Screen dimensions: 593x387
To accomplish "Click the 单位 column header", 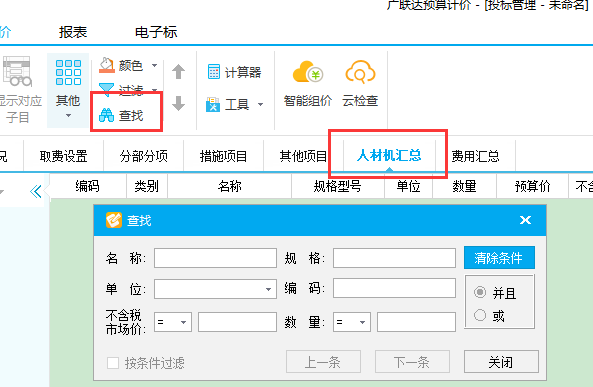I will pos(408,186).
